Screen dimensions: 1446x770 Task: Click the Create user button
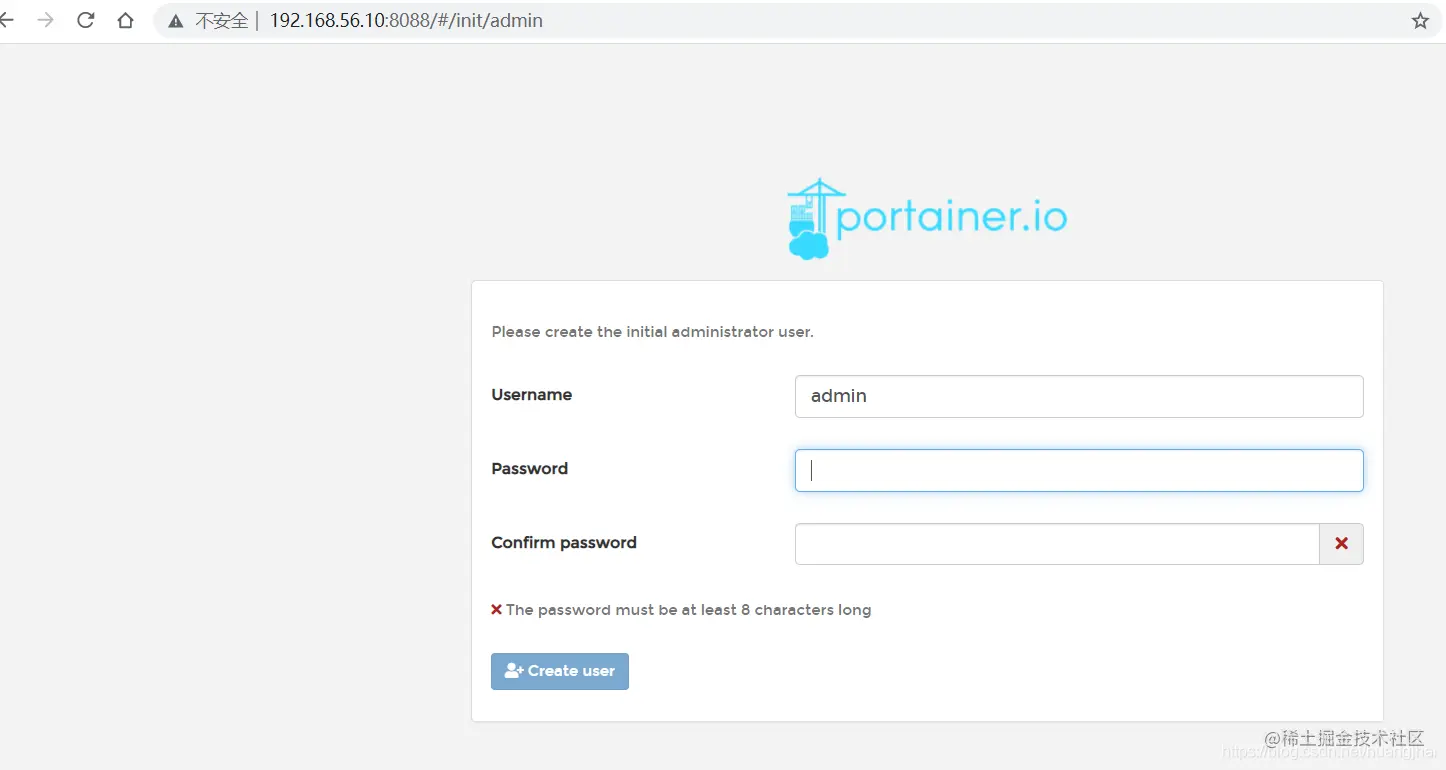[560, 671]
